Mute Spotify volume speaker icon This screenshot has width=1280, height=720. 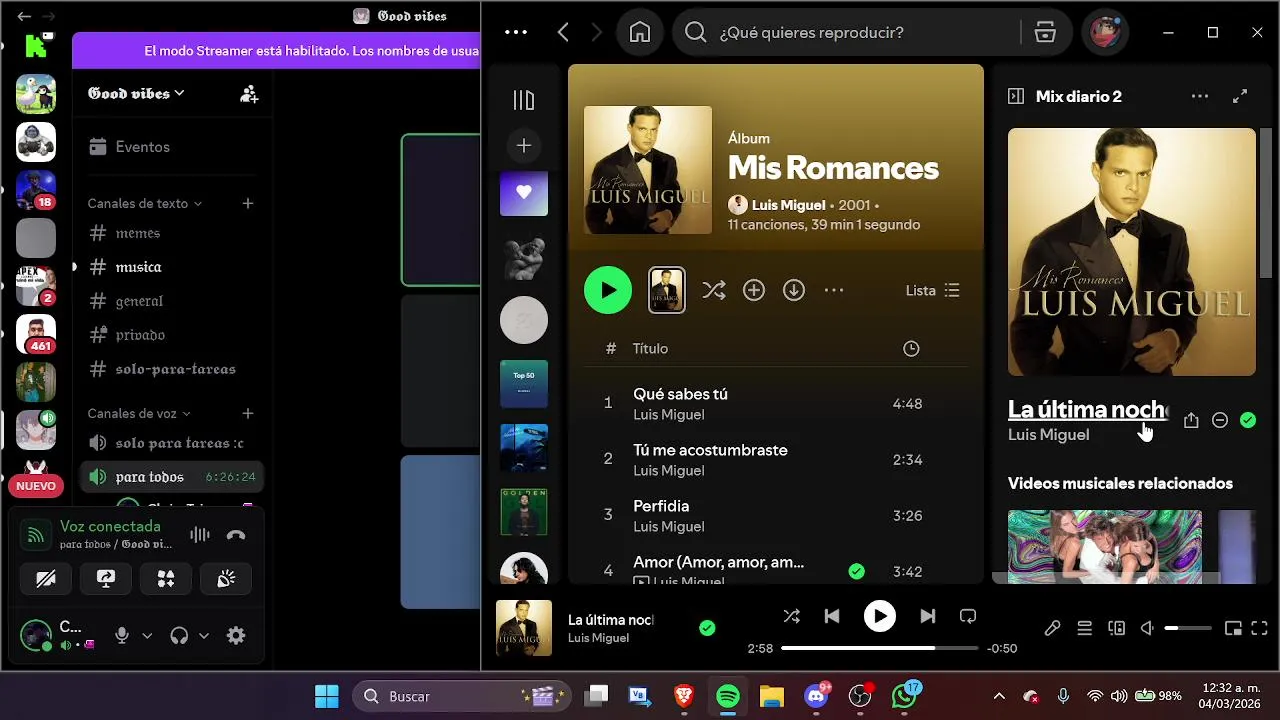click(x=1148, y=629)
